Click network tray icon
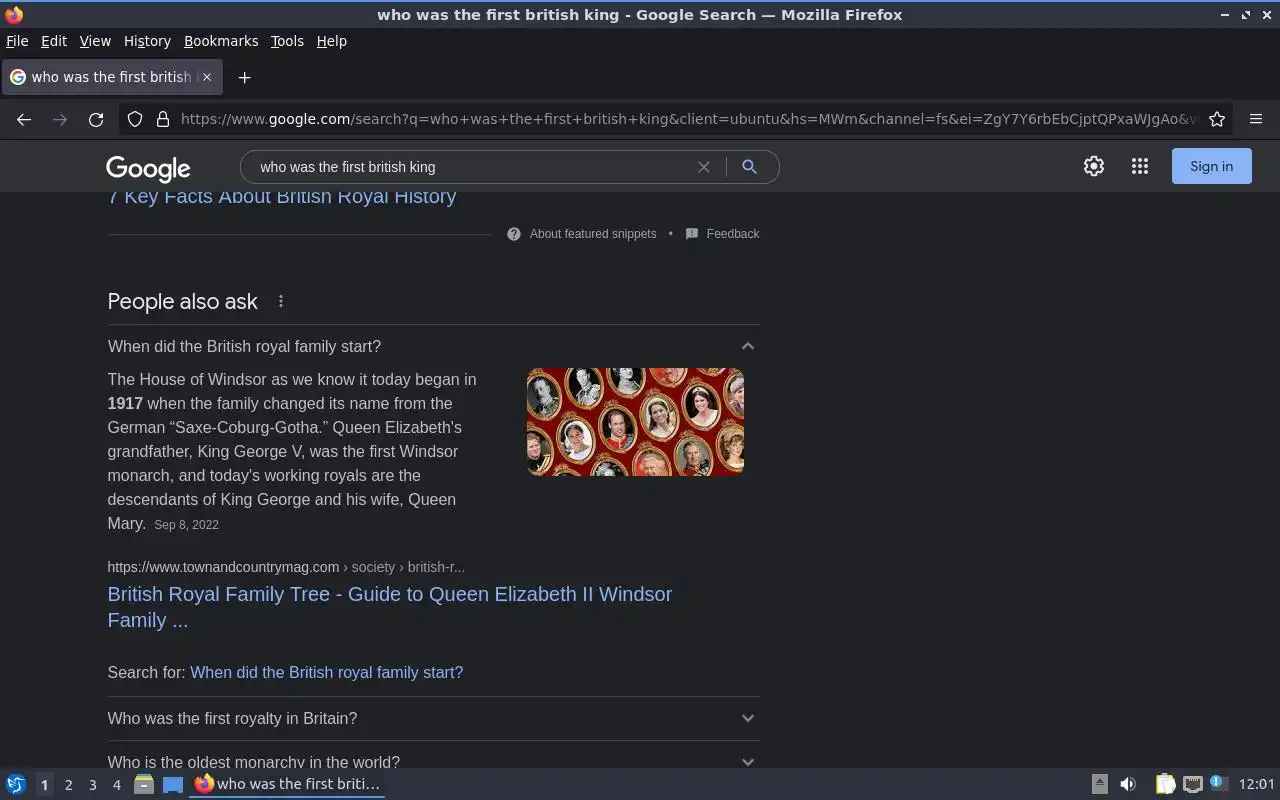The image size is (1280, 800). [1192, 785]
